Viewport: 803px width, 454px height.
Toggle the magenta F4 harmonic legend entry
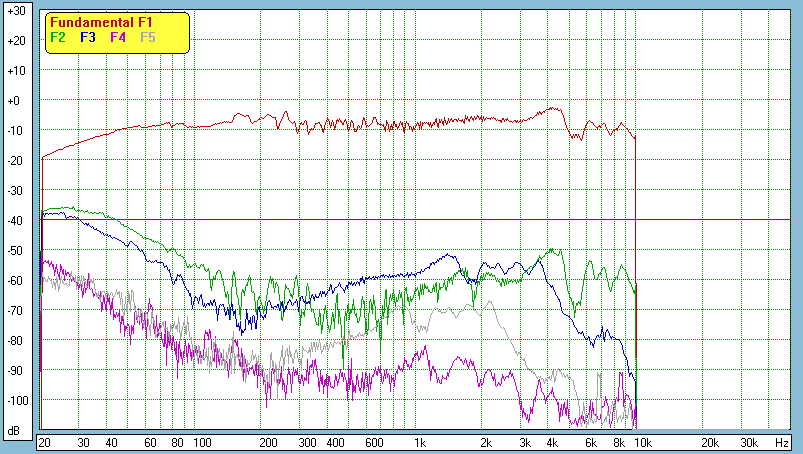point(118,37)
